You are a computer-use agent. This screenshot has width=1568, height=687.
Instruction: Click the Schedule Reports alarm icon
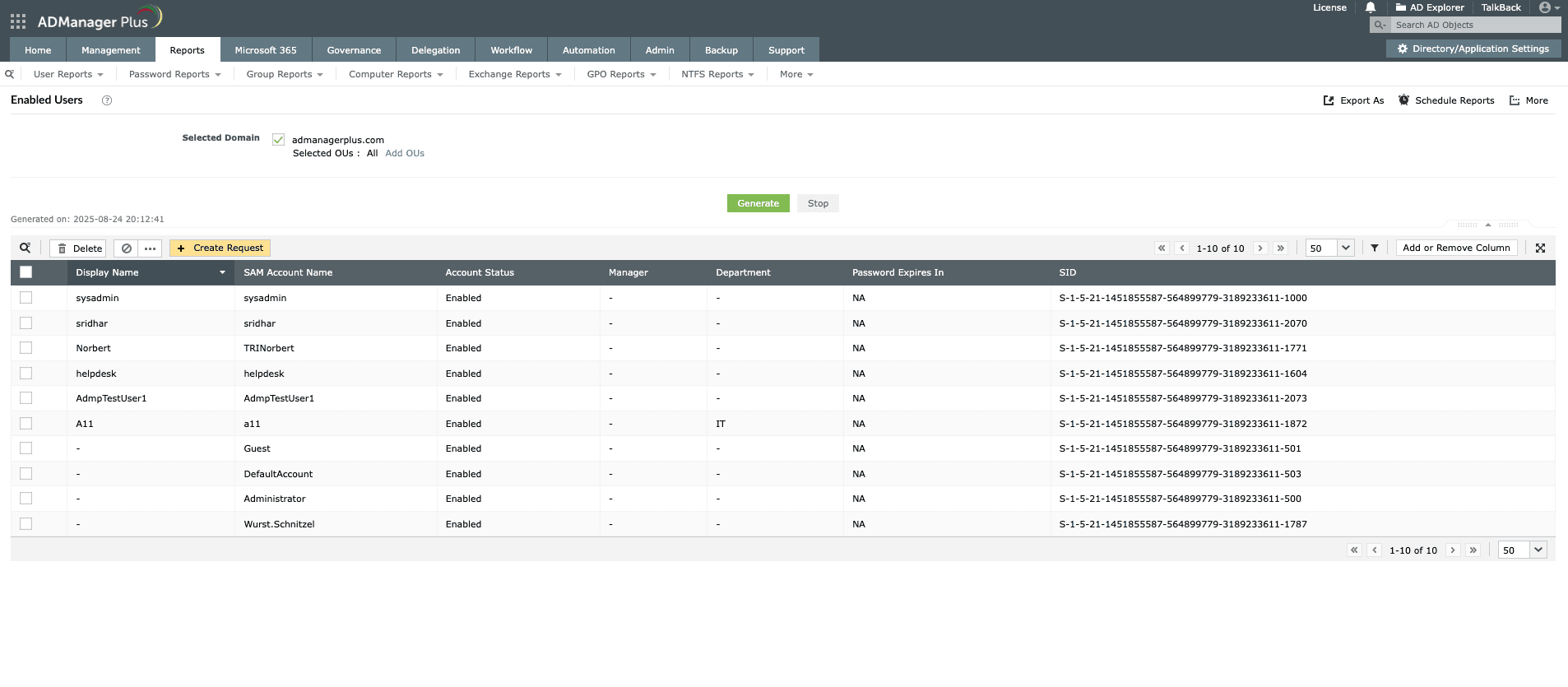click(1403, 100)
